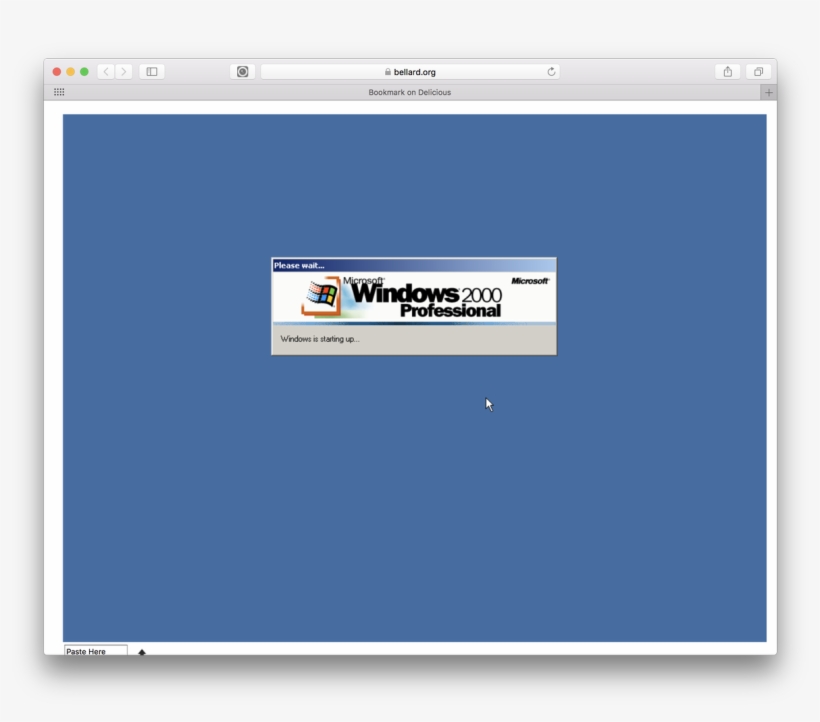Open the privacy report shield icon

(242, 72)
